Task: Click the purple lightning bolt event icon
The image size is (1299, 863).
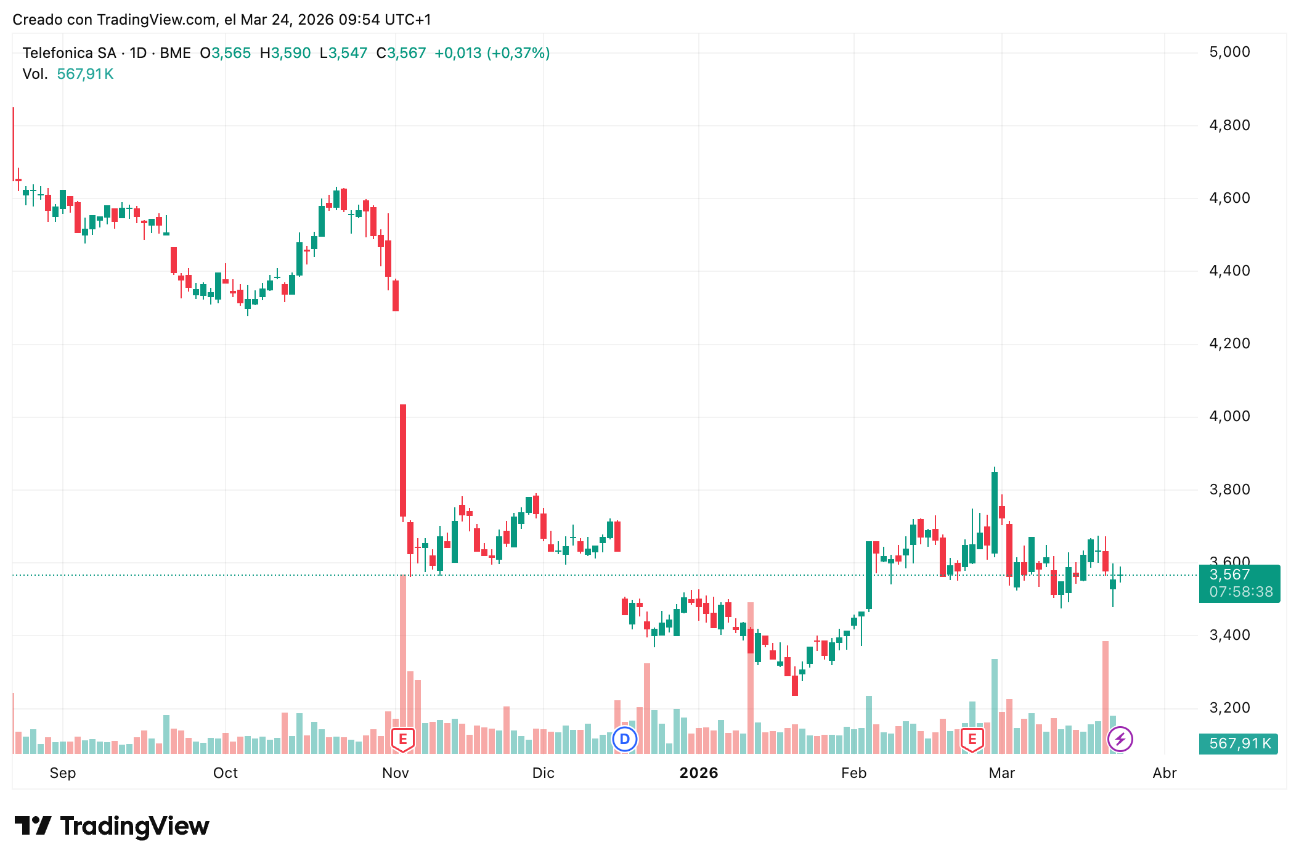Action: pos(1121,739)
